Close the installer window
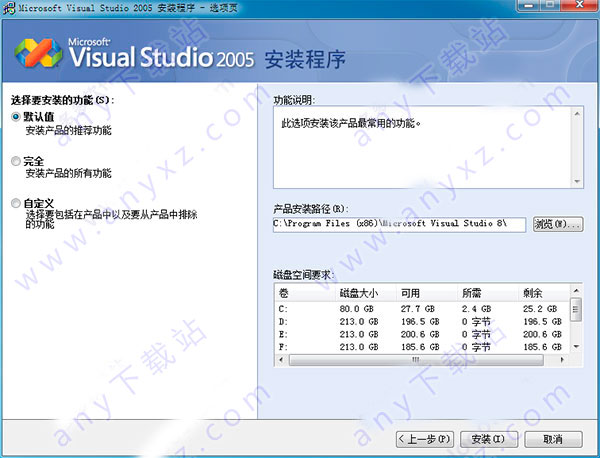 click(x=580, y=5)
